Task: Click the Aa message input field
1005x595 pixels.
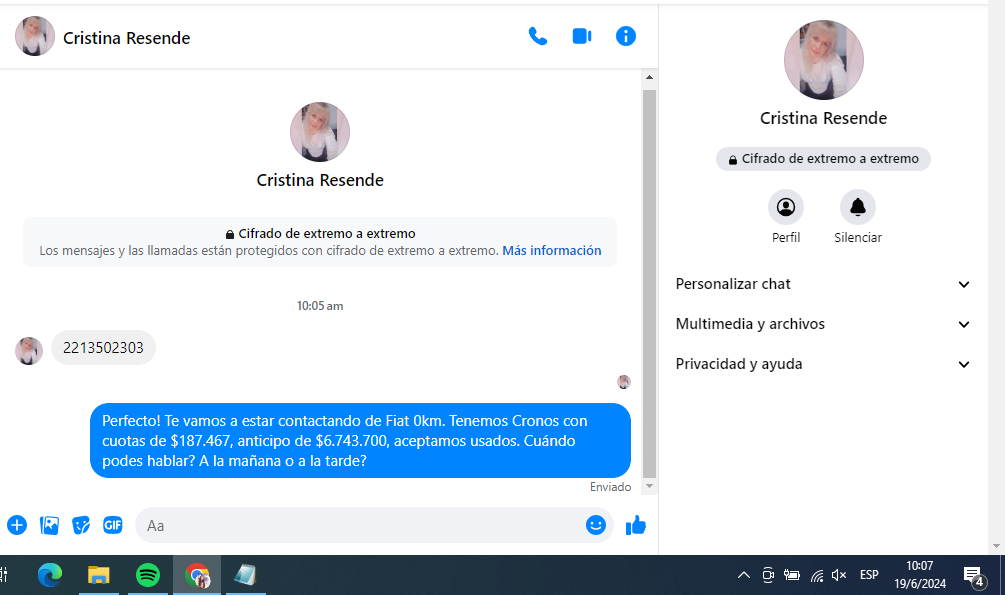Action: click(x=360, y=525)
